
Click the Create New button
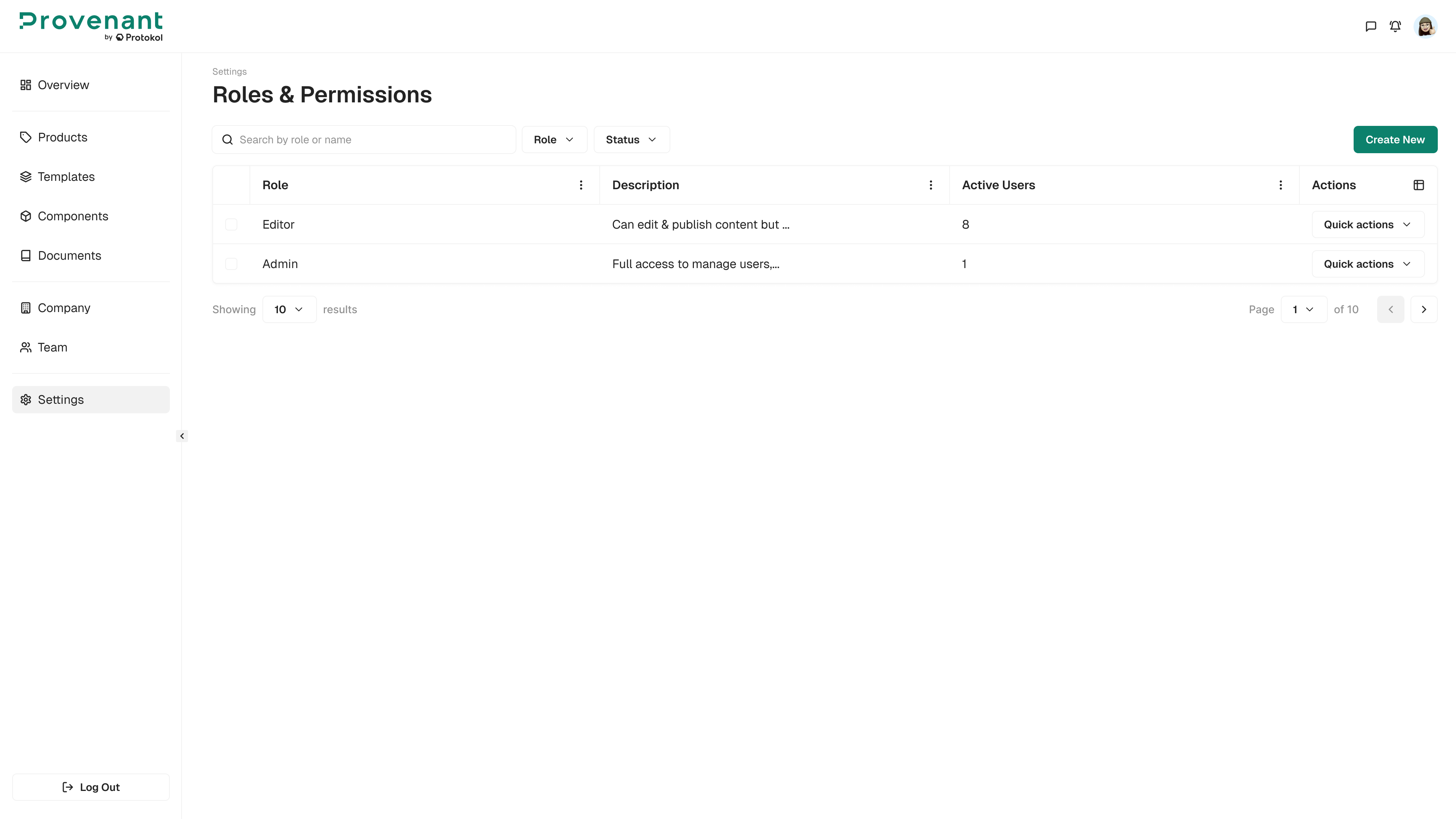(1395, 139)
